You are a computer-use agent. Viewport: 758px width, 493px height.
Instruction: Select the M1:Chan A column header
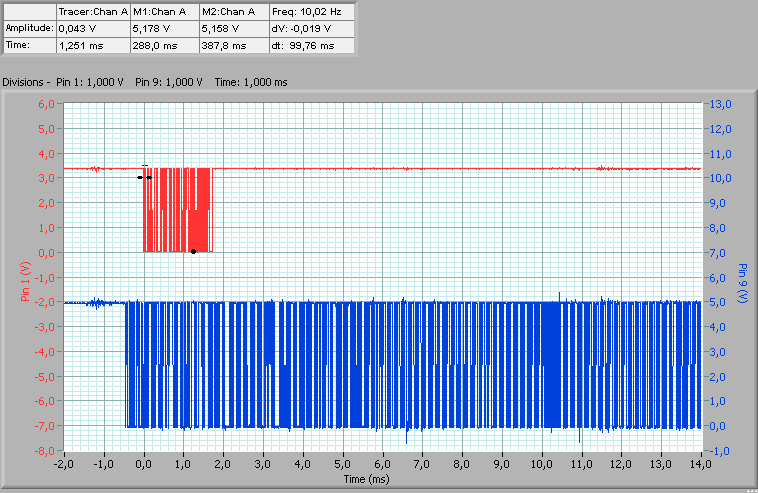tap(163, 11)
